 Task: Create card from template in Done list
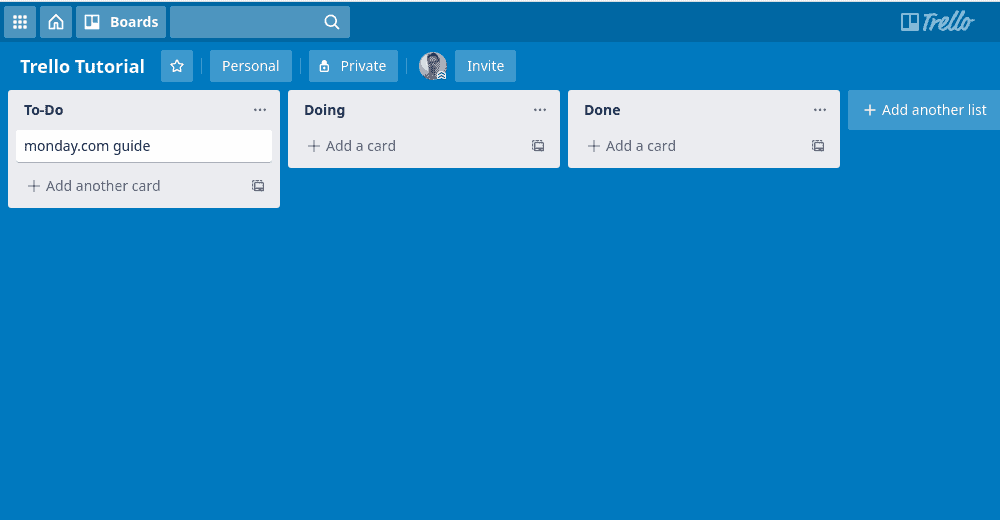[818, 146]
